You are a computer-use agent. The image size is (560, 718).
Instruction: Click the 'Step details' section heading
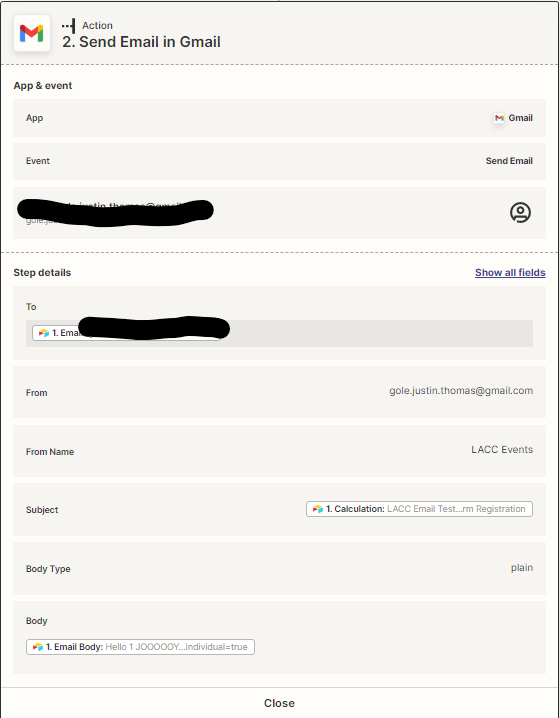42,272
